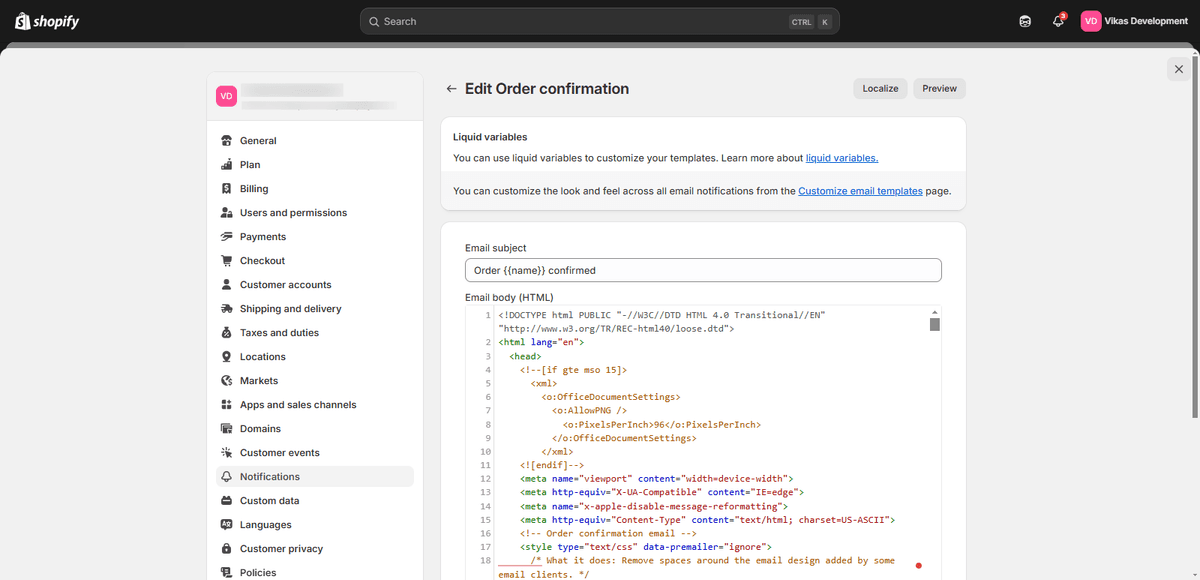The image size is (1200, 580).
Task: Click the Localize button
Action: pyautogui.click(x=880, y=89)
